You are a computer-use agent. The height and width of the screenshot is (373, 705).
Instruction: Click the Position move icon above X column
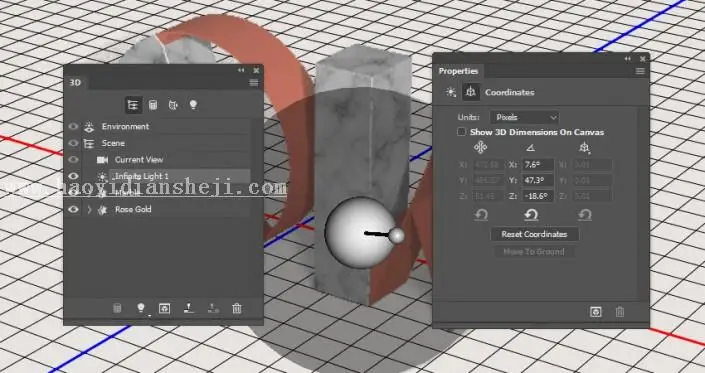pos(480,147)
